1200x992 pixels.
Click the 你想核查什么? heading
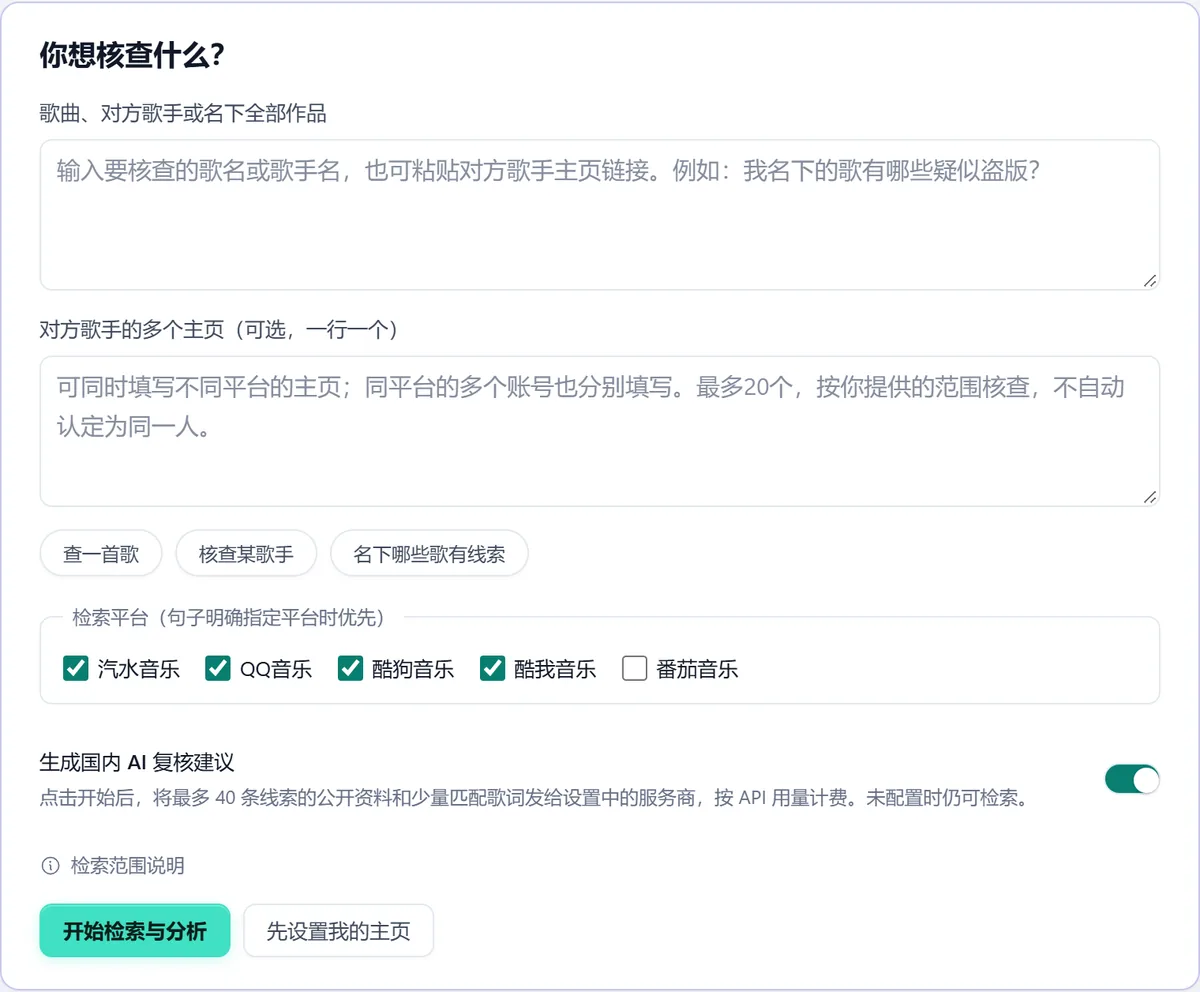(x=131, y=55)
